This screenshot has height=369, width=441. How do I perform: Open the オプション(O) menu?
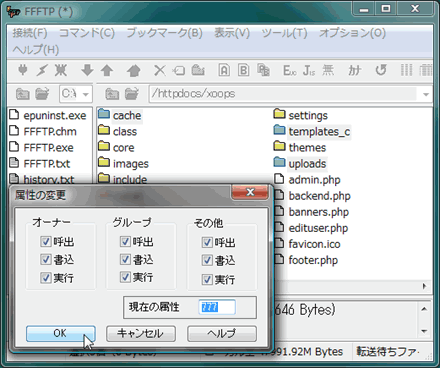point(352,33)
